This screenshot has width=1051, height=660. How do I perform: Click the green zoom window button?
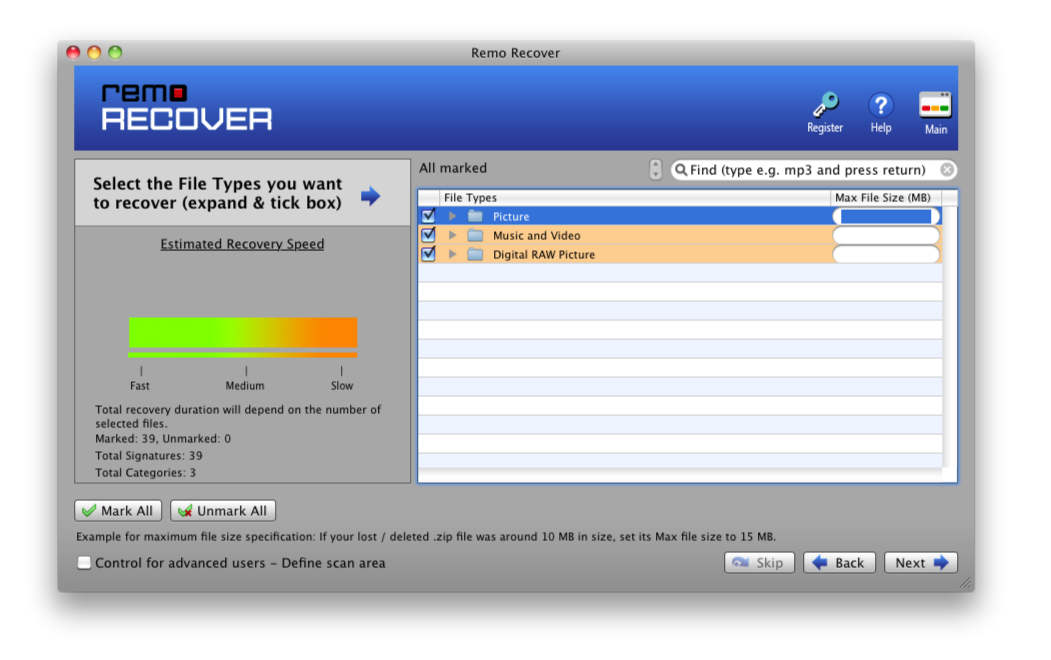click(x=115, y=52)
